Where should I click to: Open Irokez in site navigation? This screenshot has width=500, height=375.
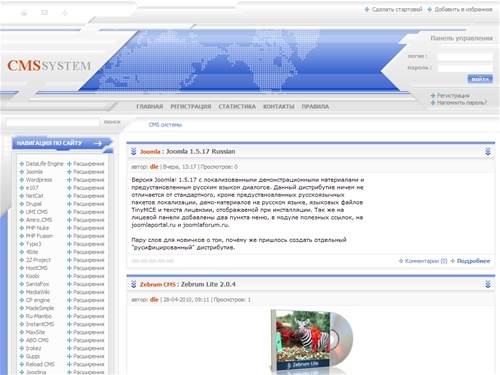point(33,348)
